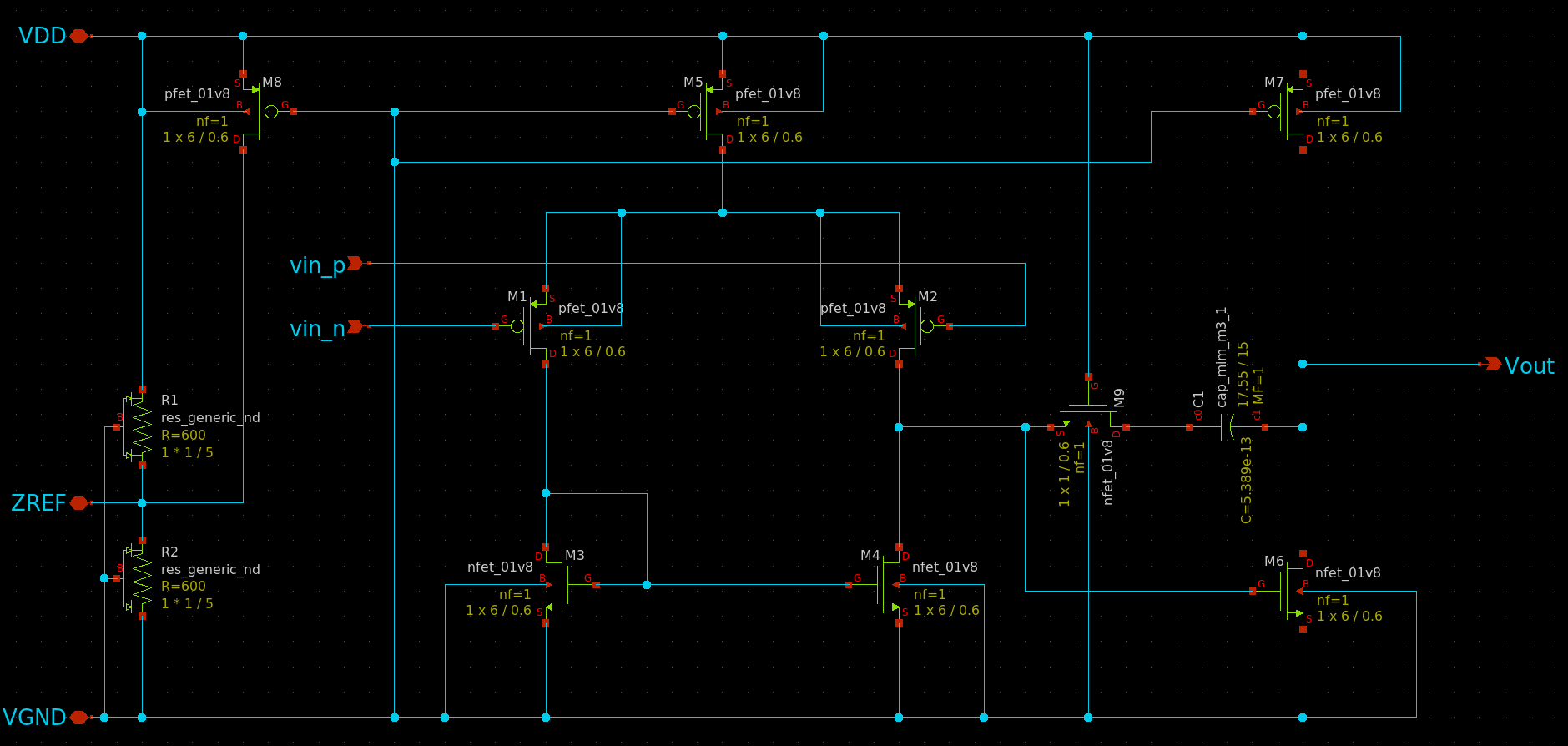Click the vin_n input pin marker
The width and height of the screenshot is (1568, 746).
click(355, 326)
